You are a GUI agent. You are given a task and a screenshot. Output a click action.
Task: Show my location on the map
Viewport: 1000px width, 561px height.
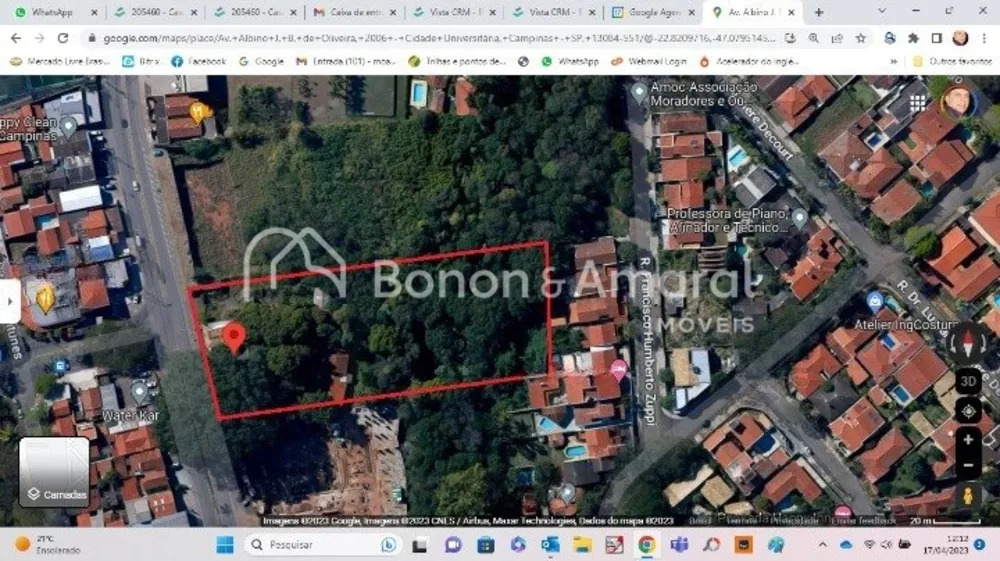pos(967,411)
